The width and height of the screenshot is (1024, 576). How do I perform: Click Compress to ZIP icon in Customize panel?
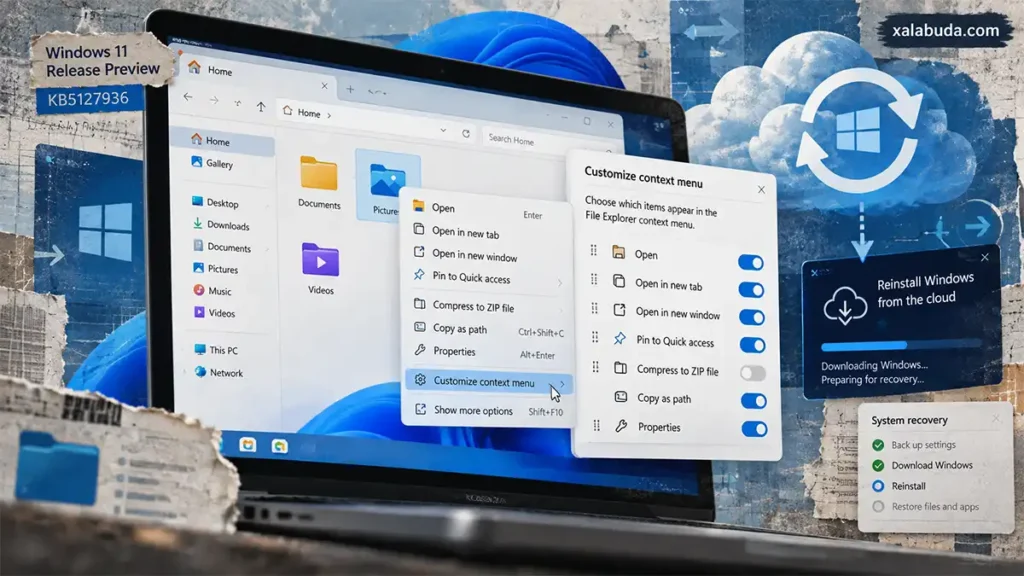tap(620, 368)
